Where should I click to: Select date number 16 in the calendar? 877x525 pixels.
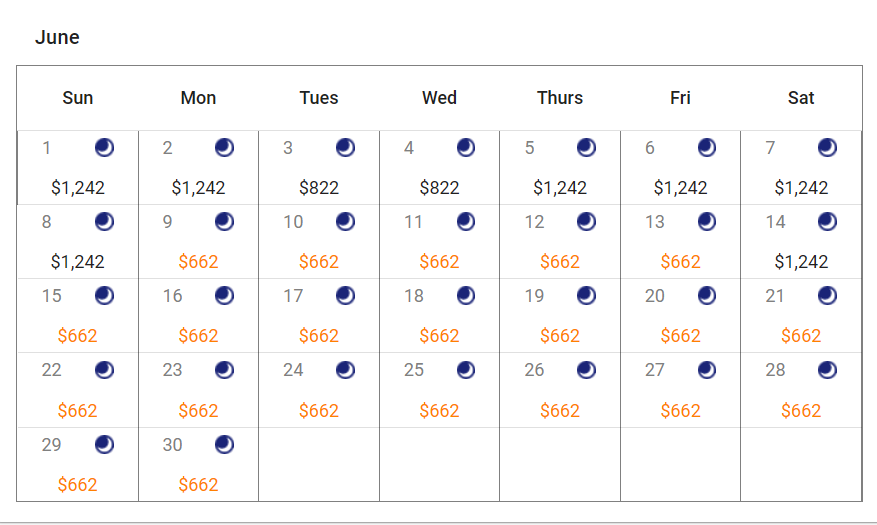tap(172, 296)
